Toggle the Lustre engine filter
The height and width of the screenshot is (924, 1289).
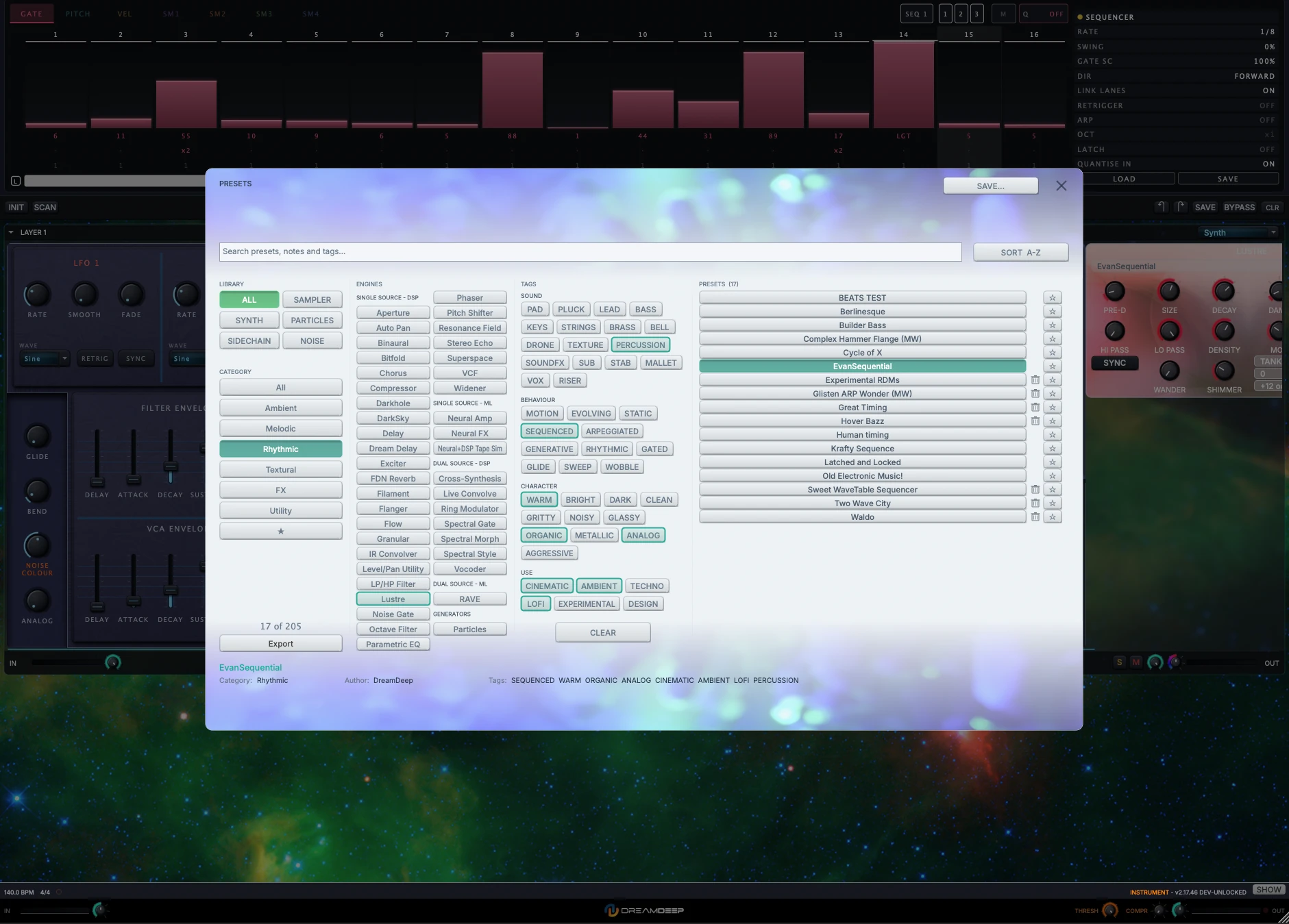coord(393,599)
